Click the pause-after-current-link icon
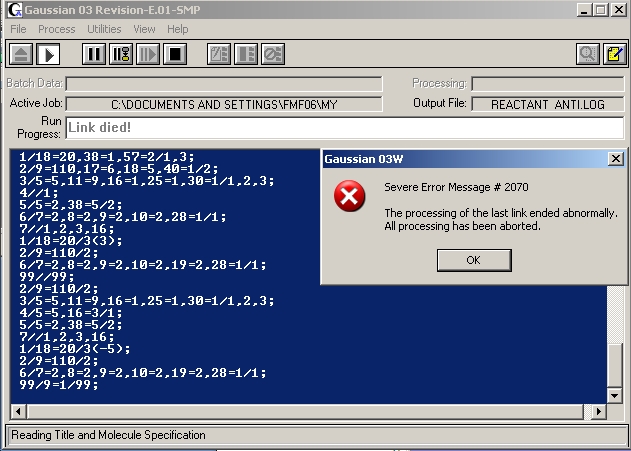The image size is (631, 451). (x=121, y=54)
